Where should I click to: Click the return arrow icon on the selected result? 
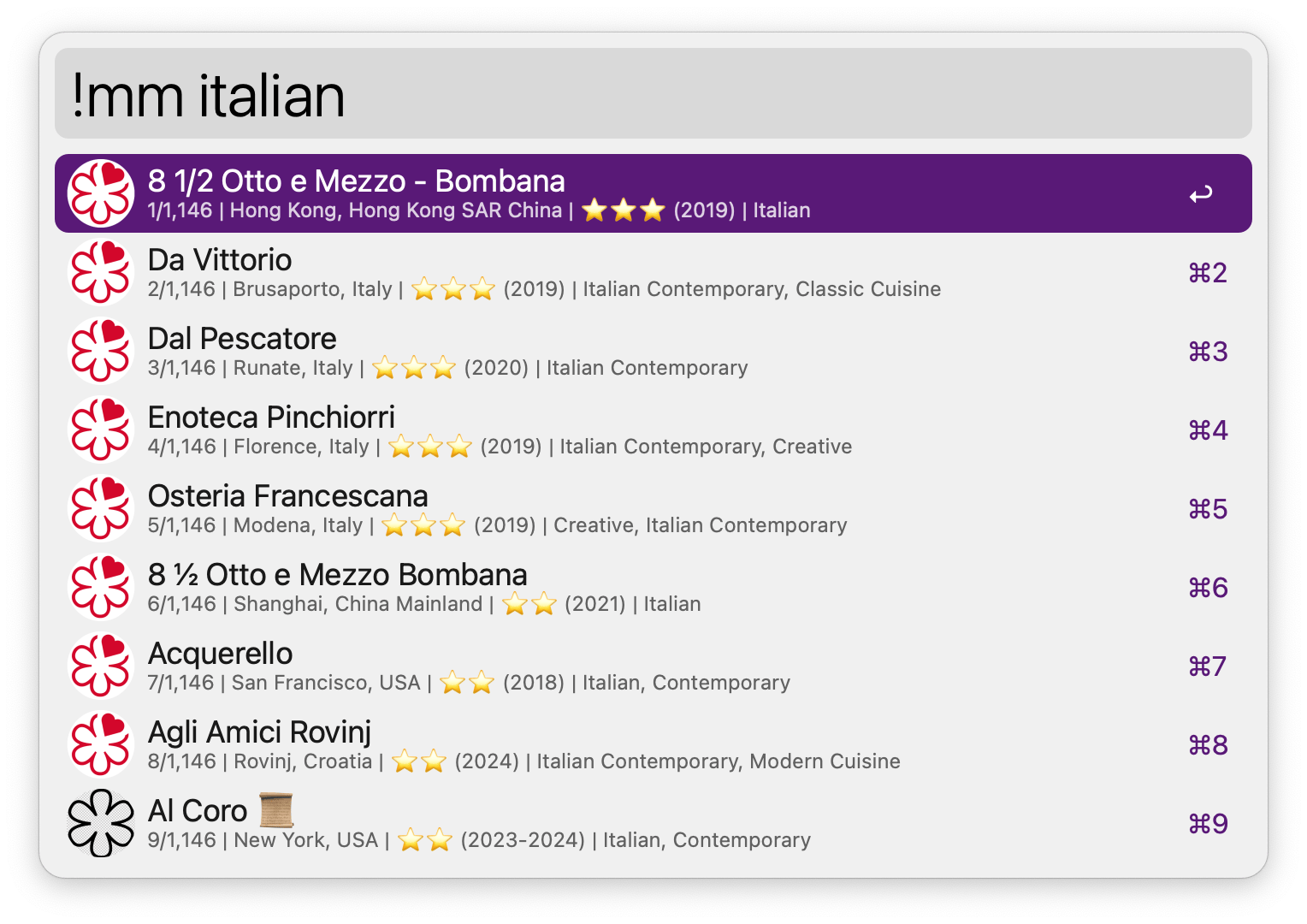pos(1201,194)
